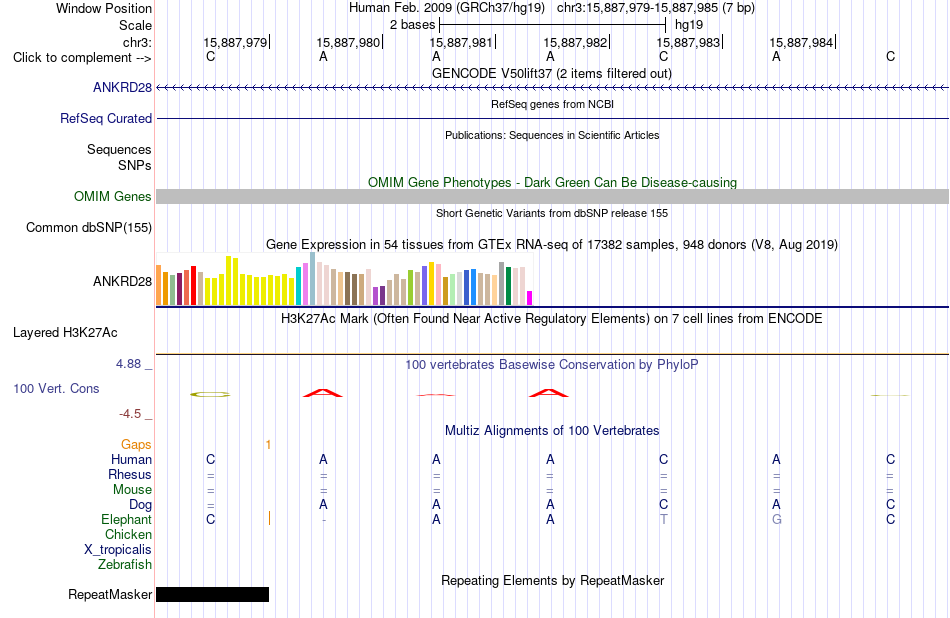950x618 pixels.
Task: Click coordinate label 15,887,983
Action: click(x=688, y=42)
